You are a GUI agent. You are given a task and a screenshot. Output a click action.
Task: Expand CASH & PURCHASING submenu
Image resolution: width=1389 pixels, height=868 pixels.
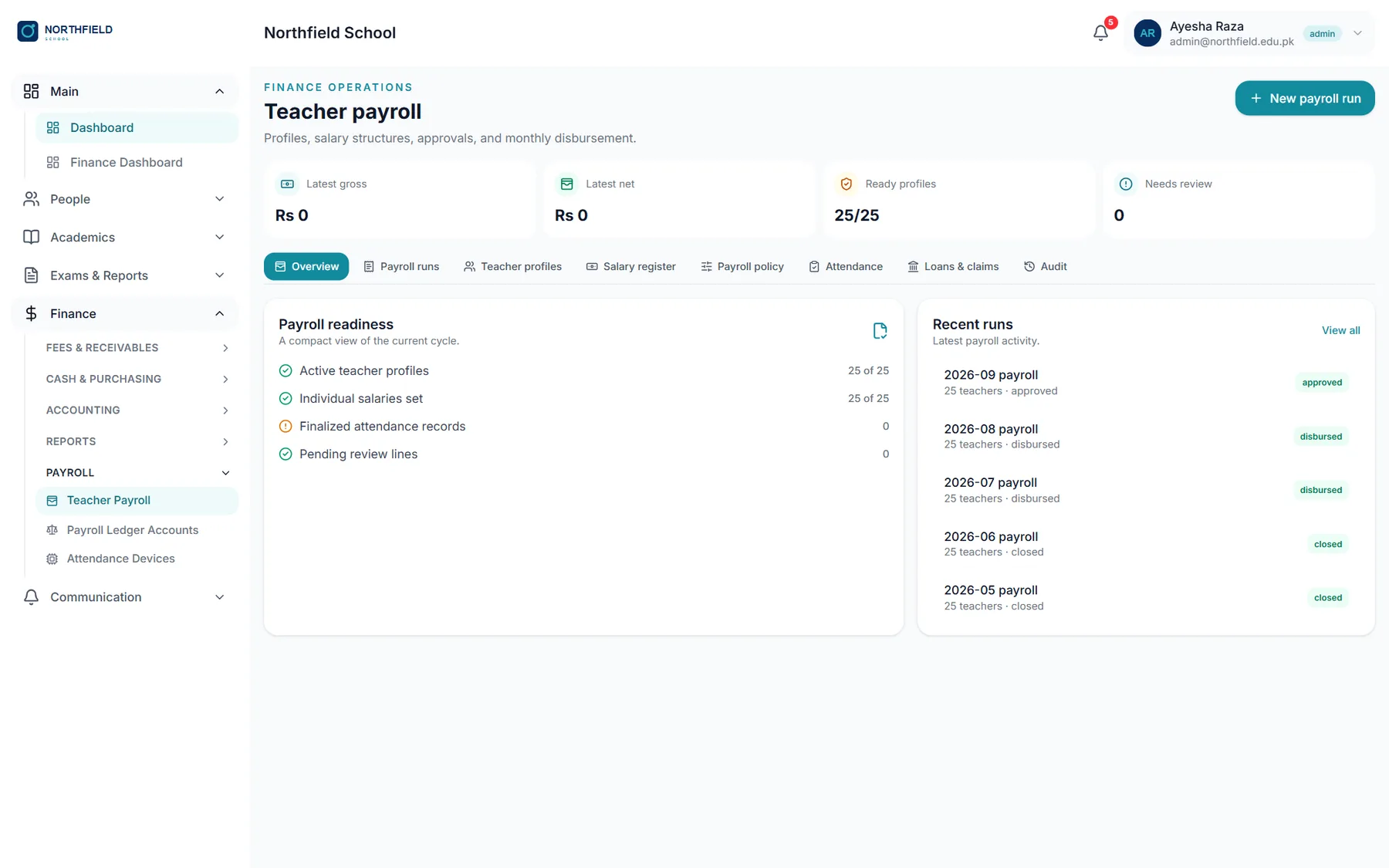(137, 379)
